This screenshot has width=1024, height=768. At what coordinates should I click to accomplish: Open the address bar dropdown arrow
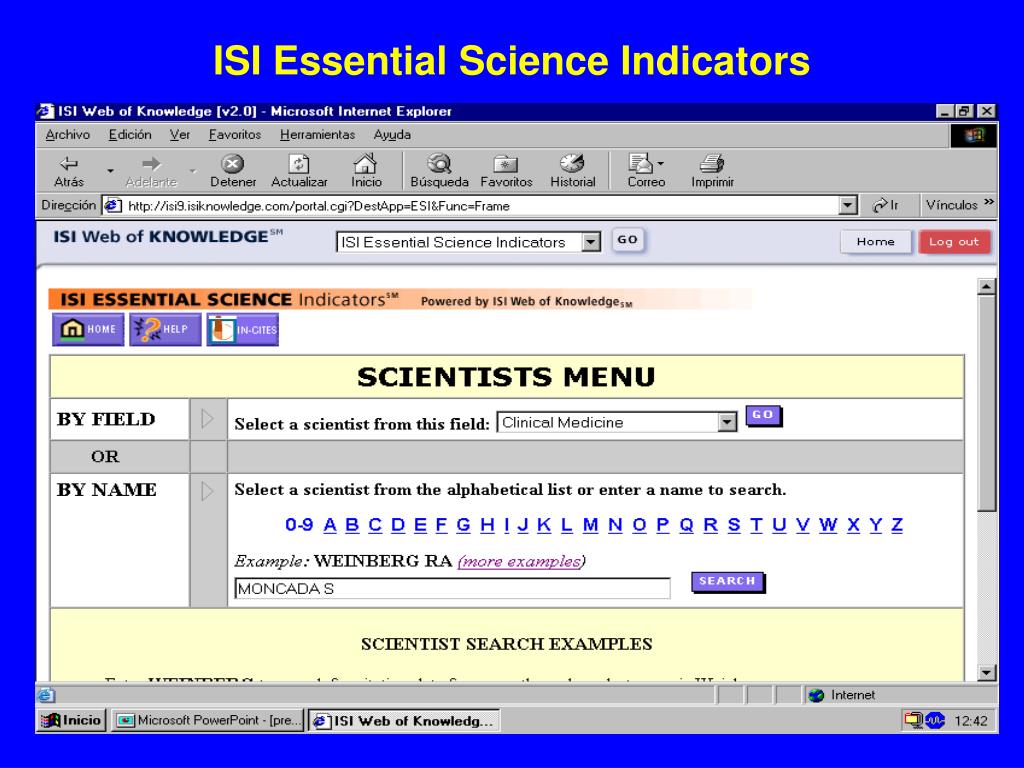click(x=847, y=206)
